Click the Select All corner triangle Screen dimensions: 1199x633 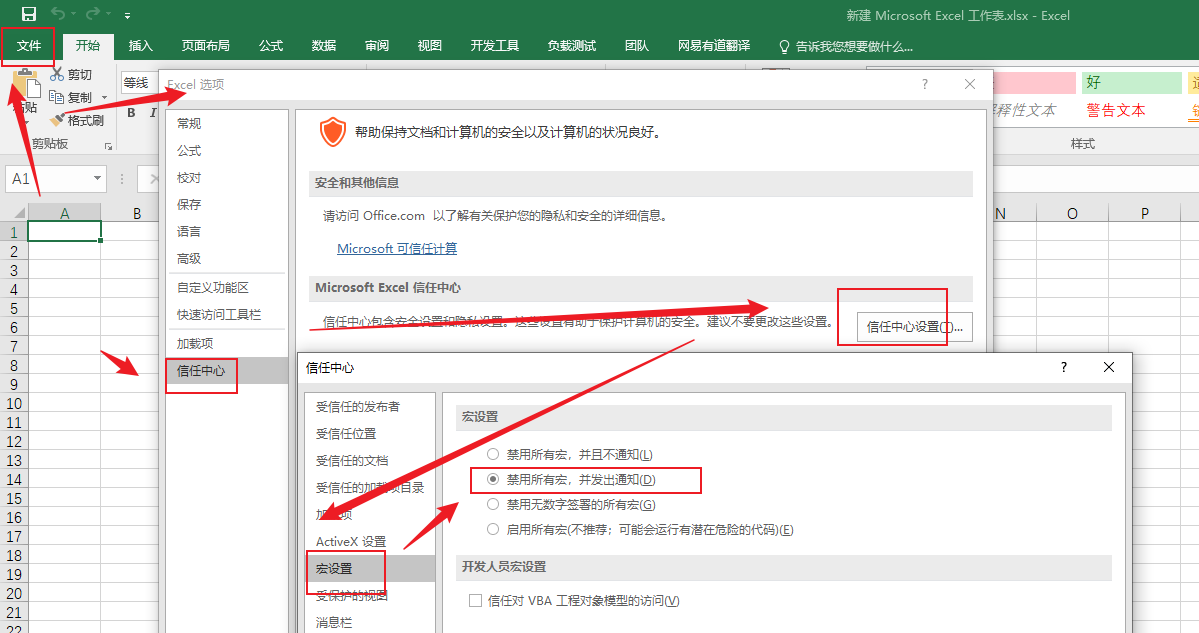tap(20, 213)
